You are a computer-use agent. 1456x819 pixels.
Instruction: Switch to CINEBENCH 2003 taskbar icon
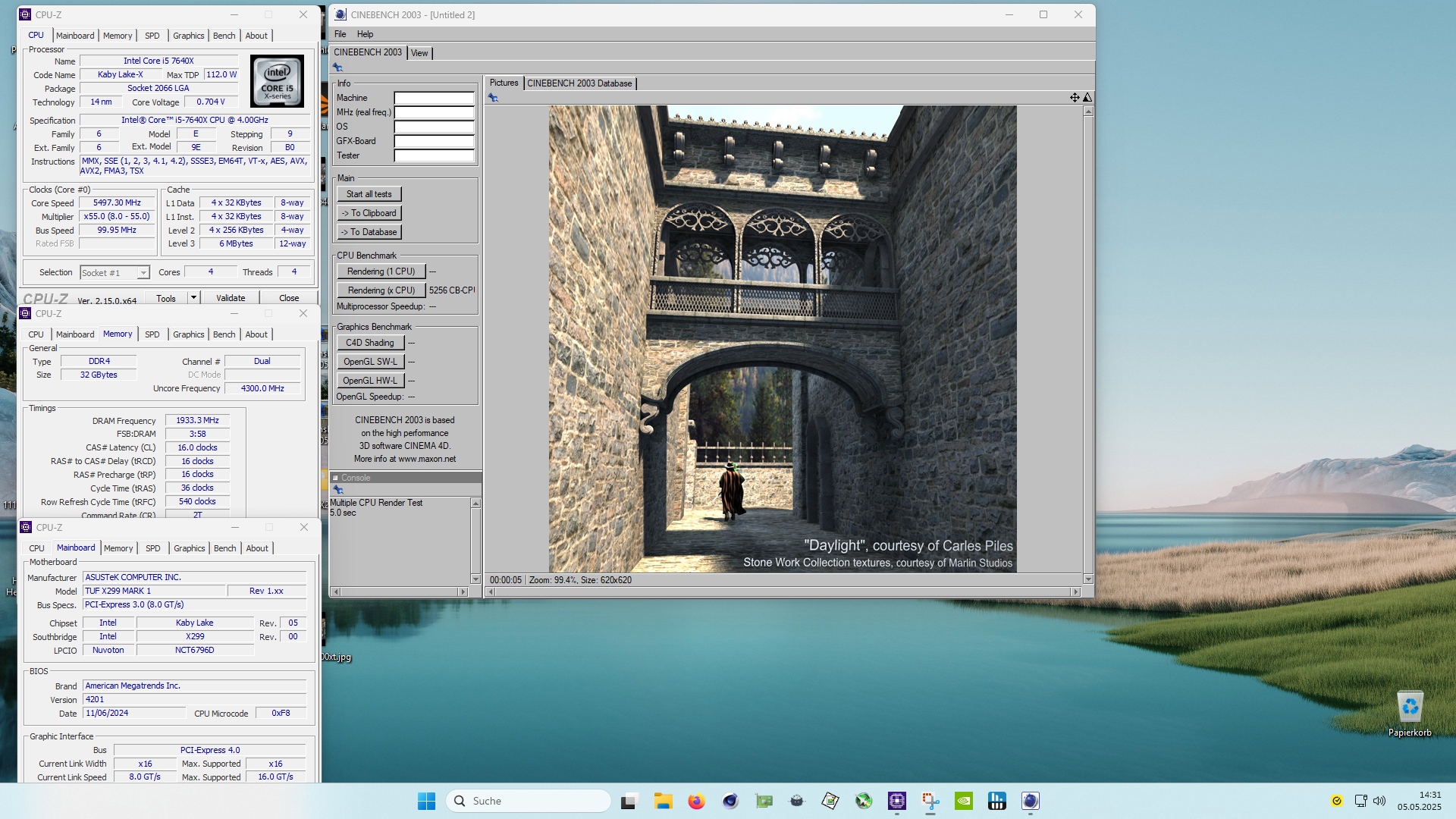[1031, 801]
